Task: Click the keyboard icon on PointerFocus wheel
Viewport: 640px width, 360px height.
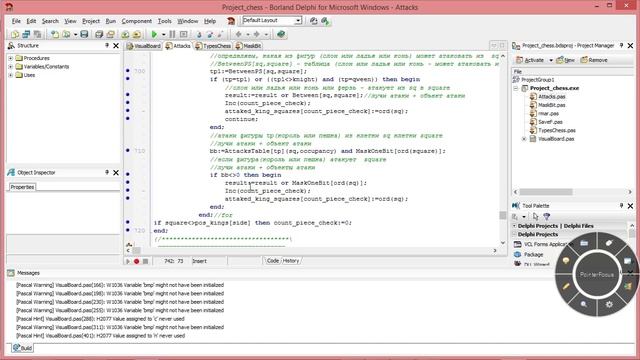Action: coord(584,243)
